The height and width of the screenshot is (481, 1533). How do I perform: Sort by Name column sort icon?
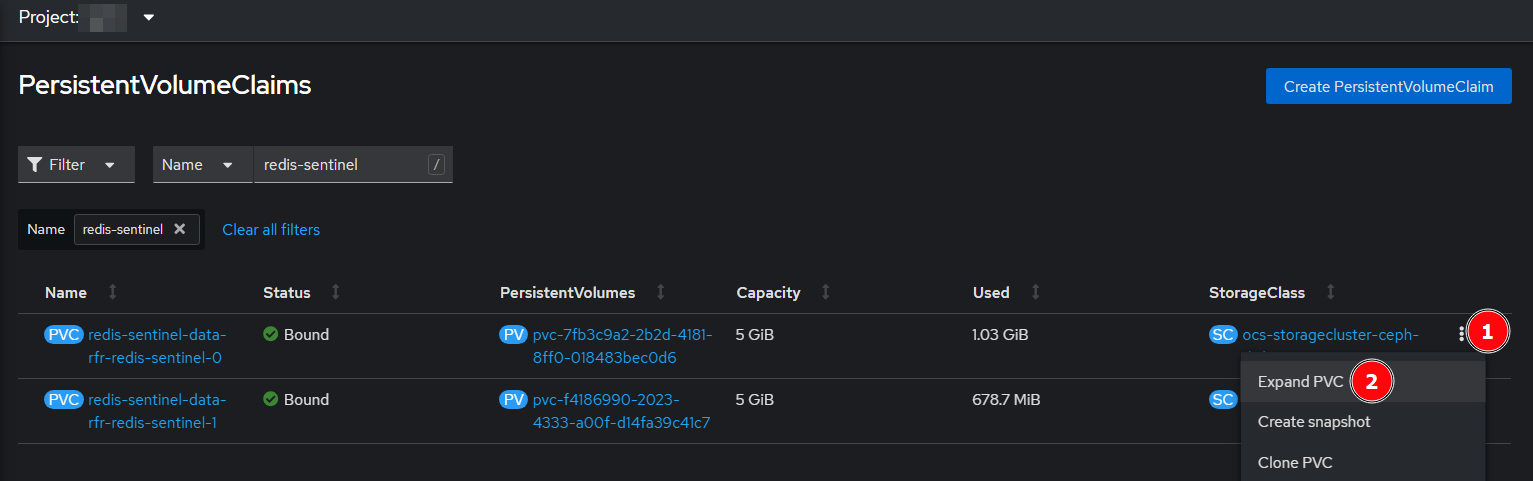[112, 292]
